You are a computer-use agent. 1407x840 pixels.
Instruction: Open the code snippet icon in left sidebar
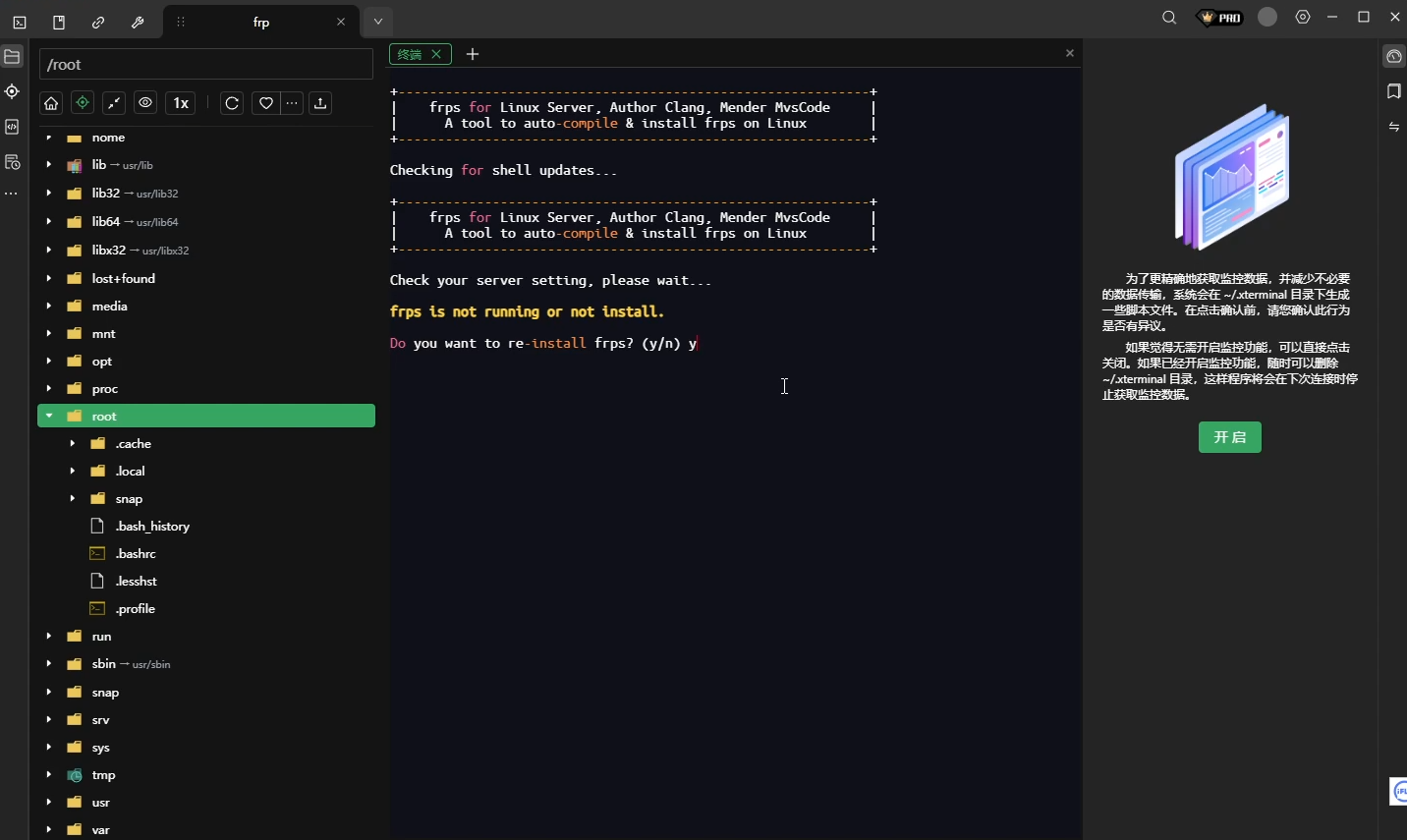(x=12, y=127)
